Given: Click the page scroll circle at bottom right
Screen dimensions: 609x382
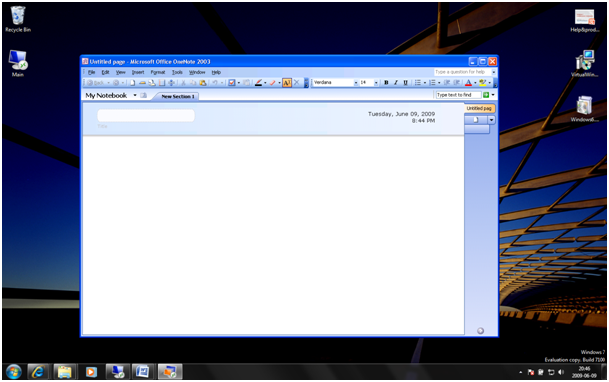Looking at the screenshot, I should pos(480,331).
